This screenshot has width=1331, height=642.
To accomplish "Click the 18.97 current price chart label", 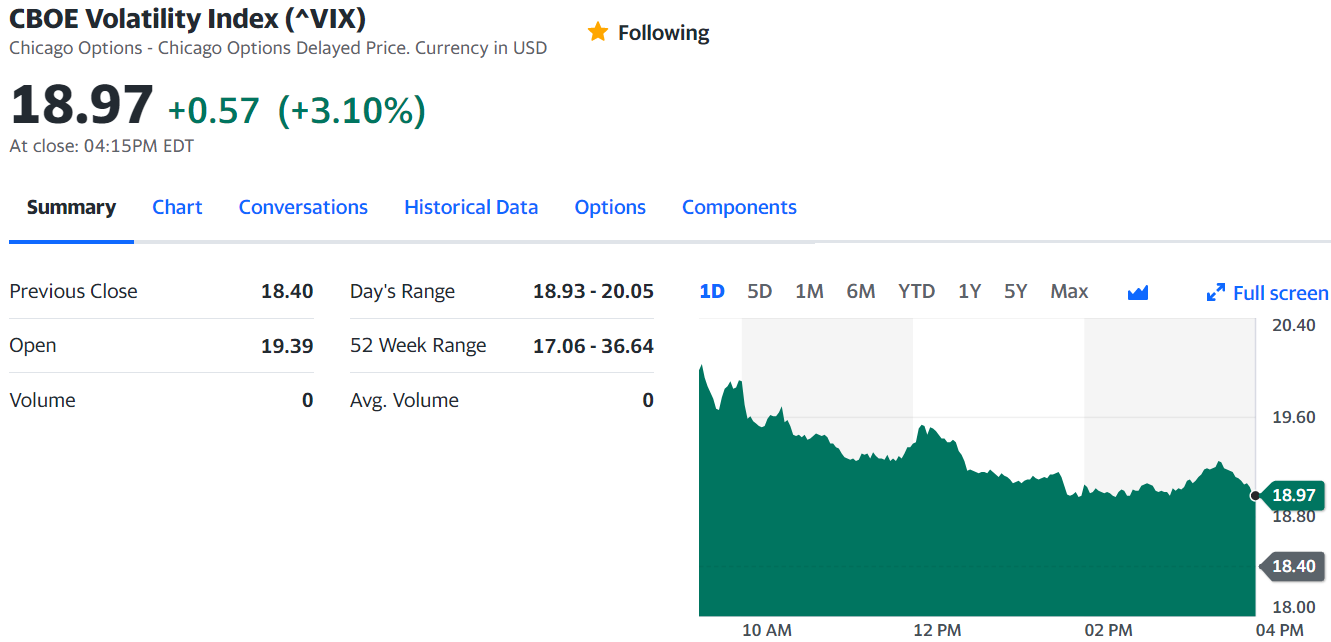I will 1292,495.
